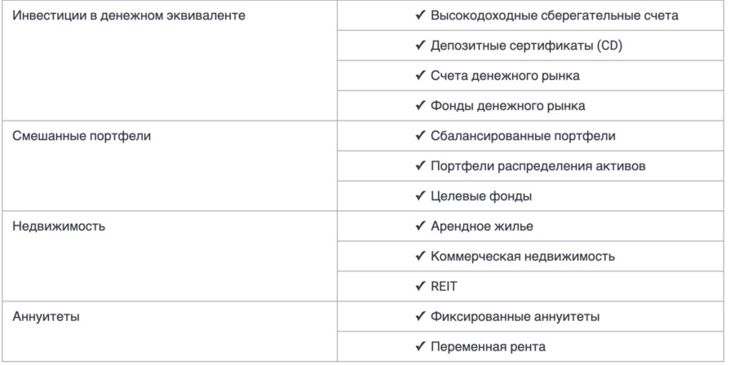Click the checkmark next to REIT

click(x=420, y=286)
